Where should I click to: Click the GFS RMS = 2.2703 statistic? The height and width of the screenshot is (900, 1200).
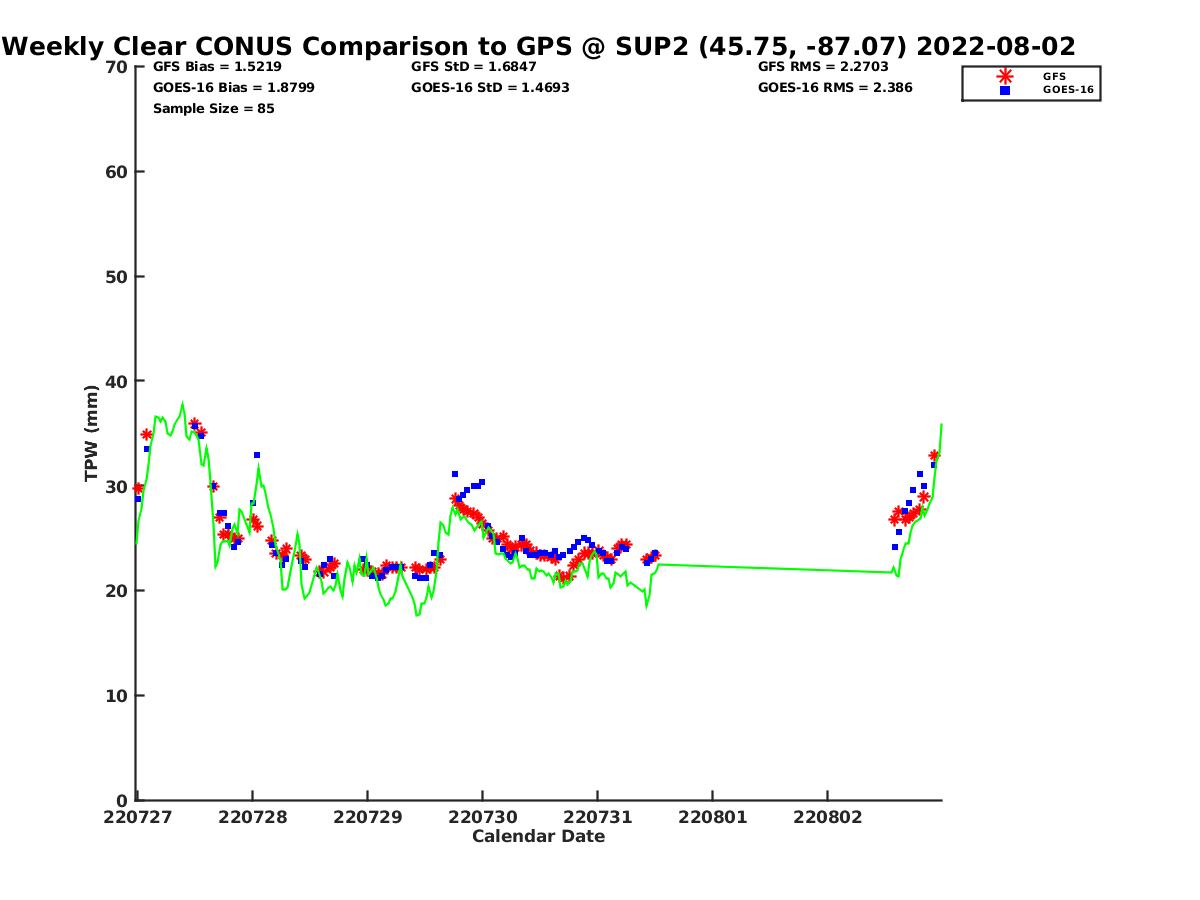tap(823, 67)
